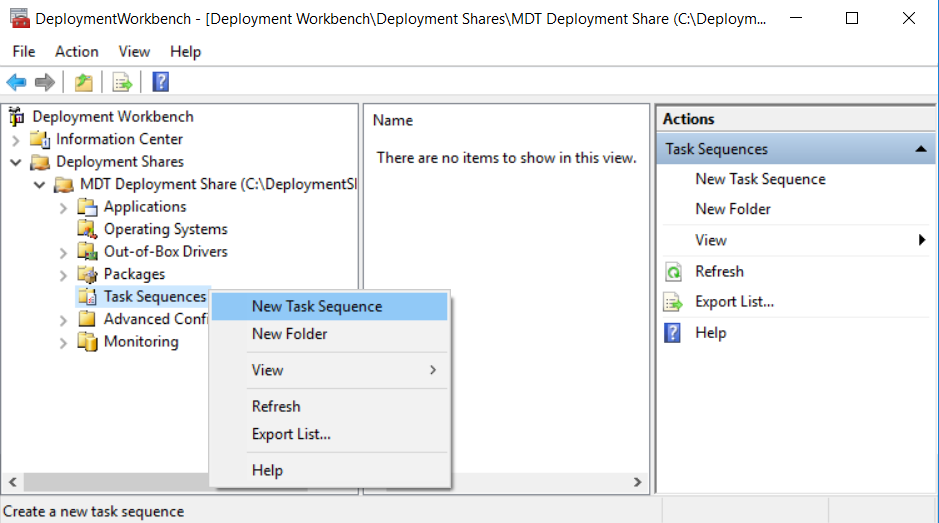Select the Applications tree label
This screenshot has height=523, width=939.
point(145,207)
